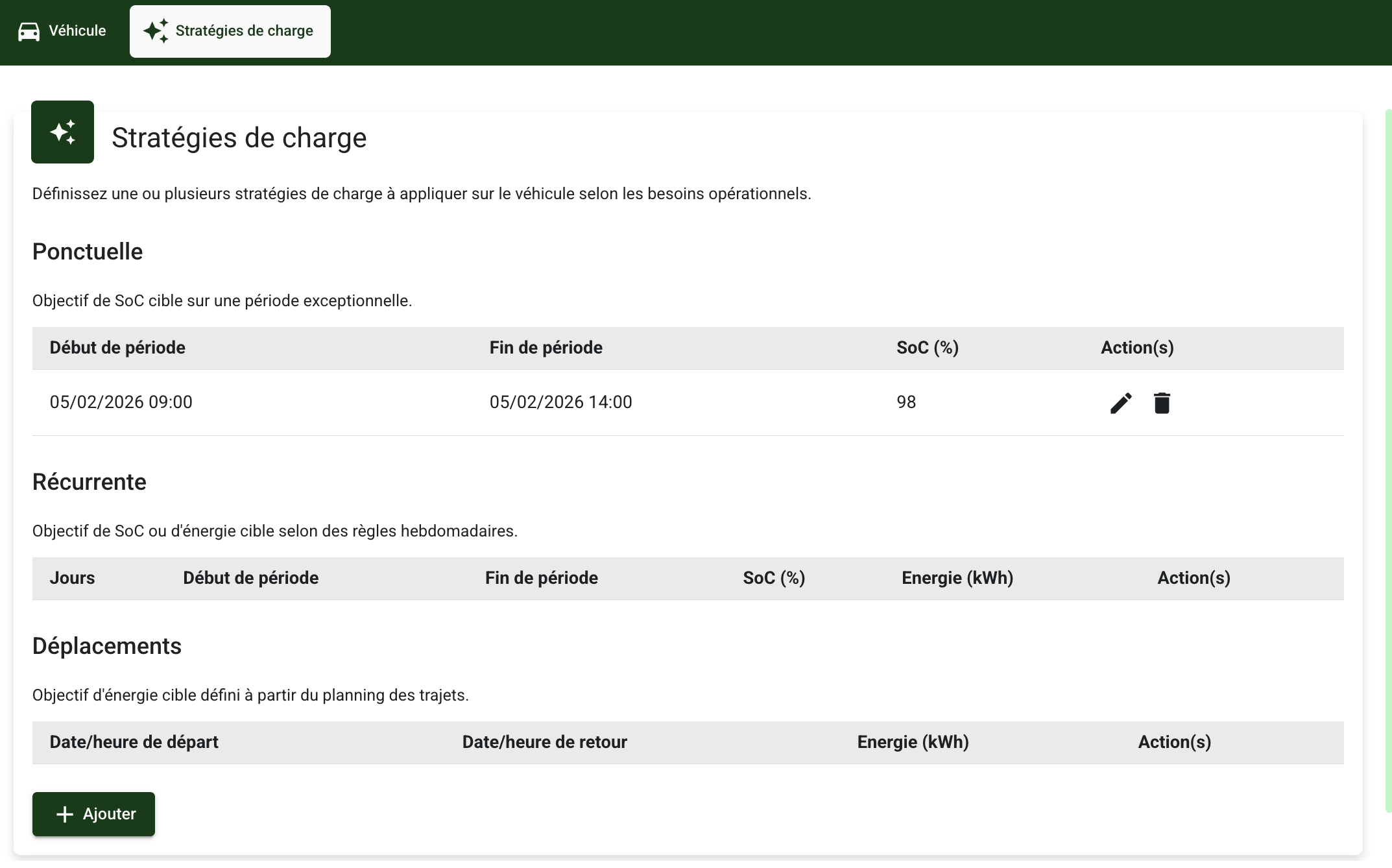
Task: Click the pencil edit icon in Ponctuelle row
Action: click(x=1120, y=403)
